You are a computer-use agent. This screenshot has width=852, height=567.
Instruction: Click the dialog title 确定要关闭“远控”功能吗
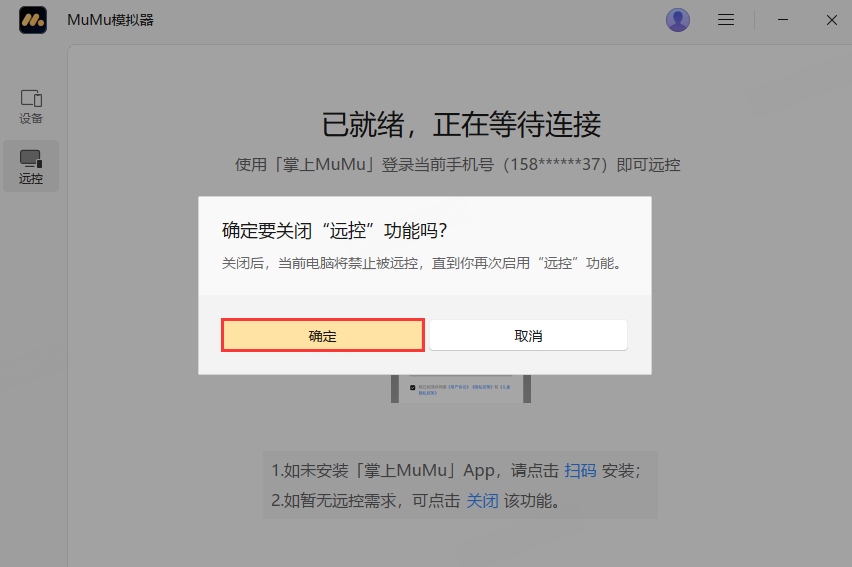coord(334,231)
